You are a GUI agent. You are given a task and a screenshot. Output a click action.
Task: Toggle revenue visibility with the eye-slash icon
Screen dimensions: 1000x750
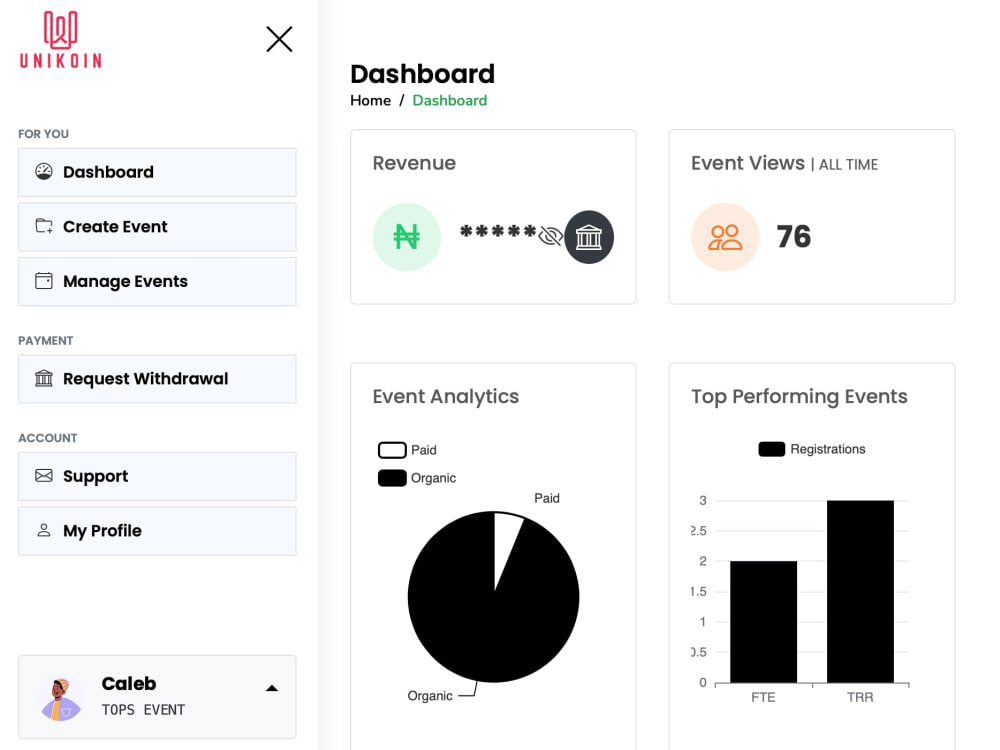tap(550, 236)
